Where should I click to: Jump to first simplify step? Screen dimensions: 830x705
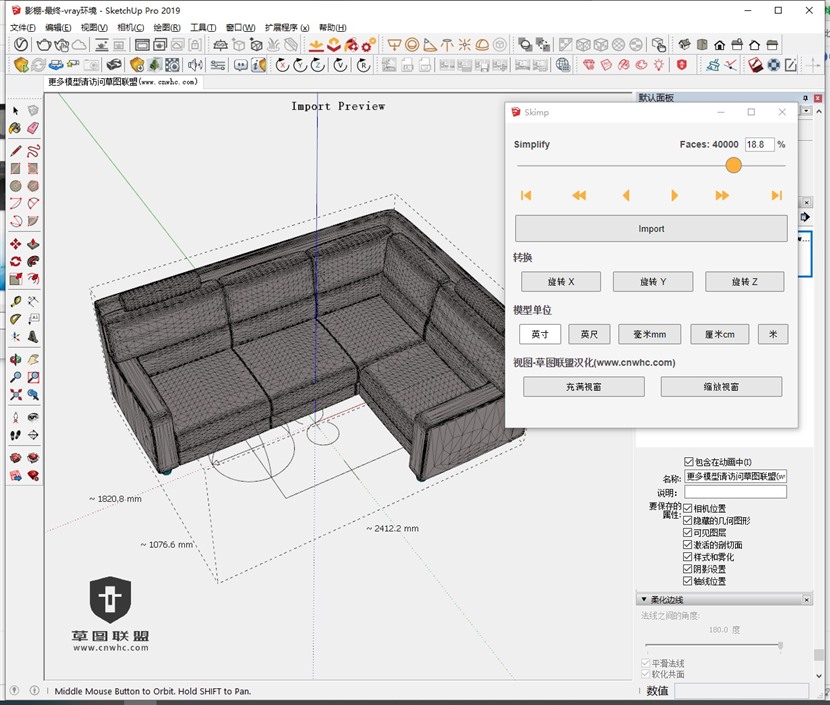(x=526, y=195)
